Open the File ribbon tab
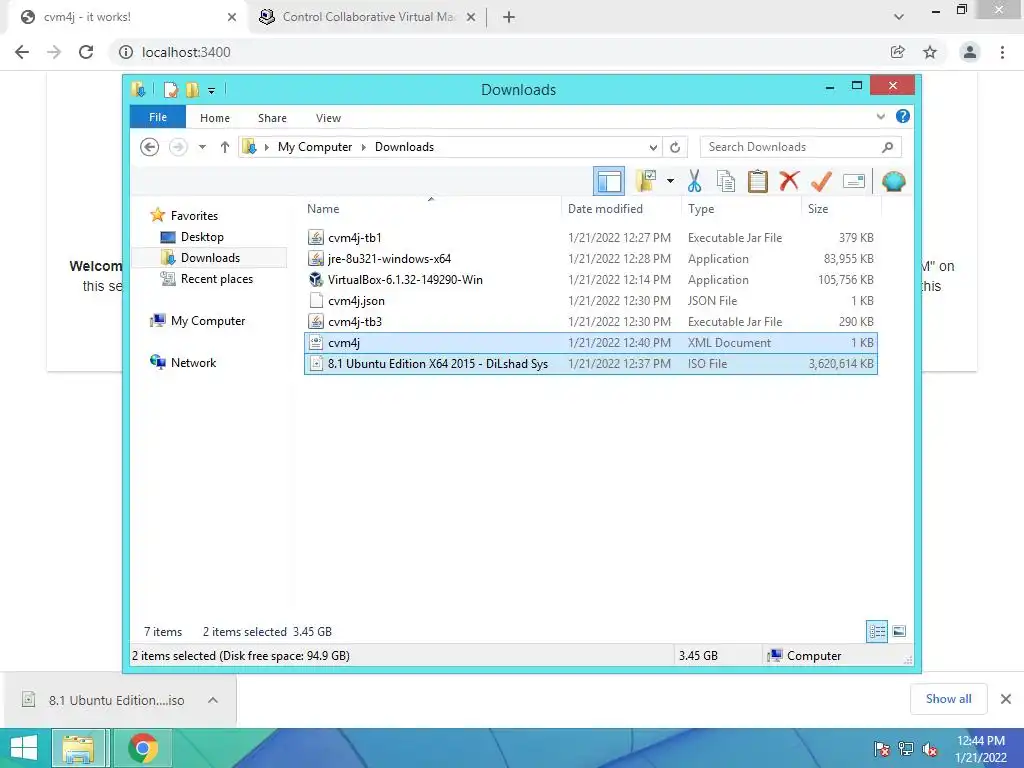The width and height of the screenshot is (1024, 768). 157,117
